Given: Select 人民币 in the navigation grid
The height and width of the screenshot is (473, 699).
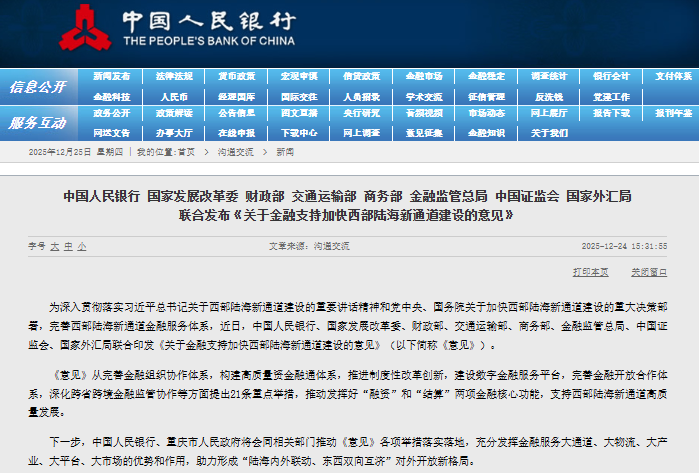Looking at the screenshot, I should pos(173,97).
